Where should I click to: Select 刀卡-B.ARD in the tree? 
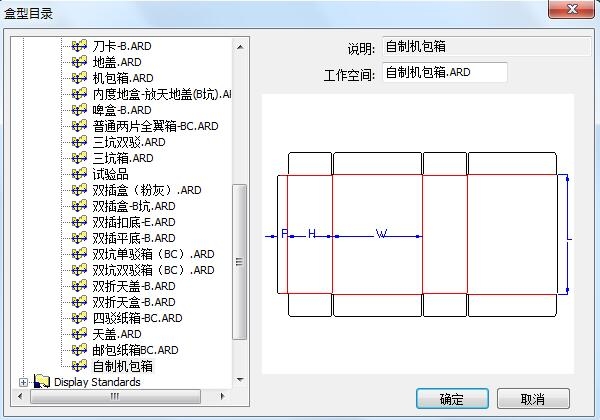(122, 46)
